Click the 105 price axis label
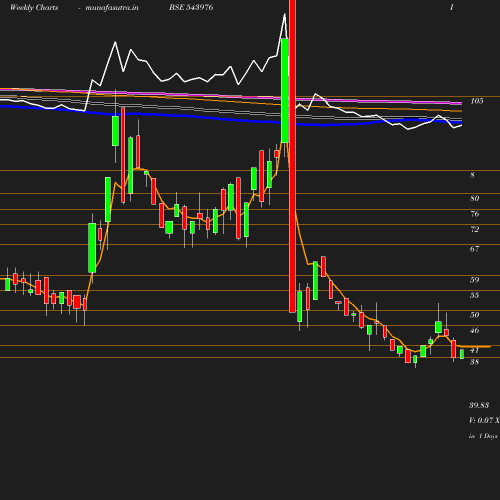500x500 pixels. (x=477, y=101)
